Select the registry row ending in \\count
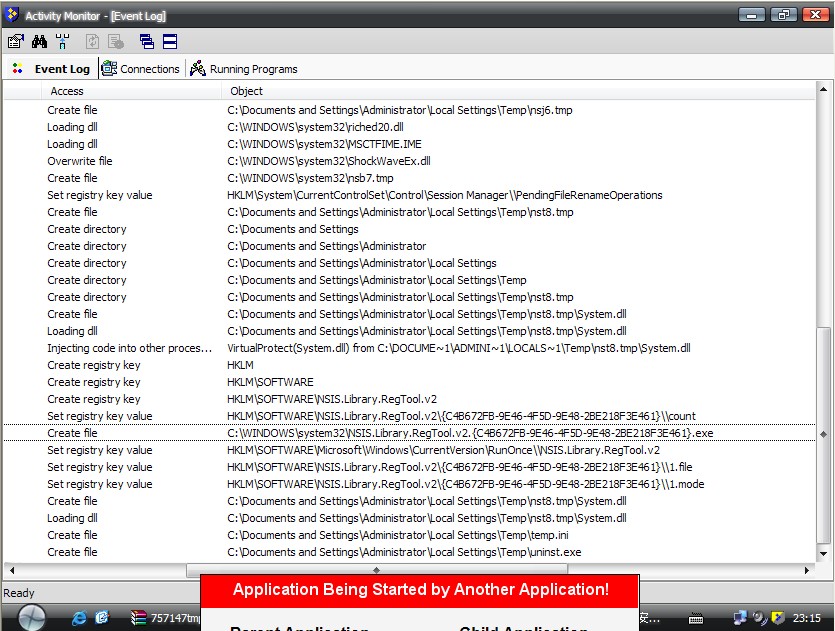This screenshot has width=835, height=631. [409, 416]
